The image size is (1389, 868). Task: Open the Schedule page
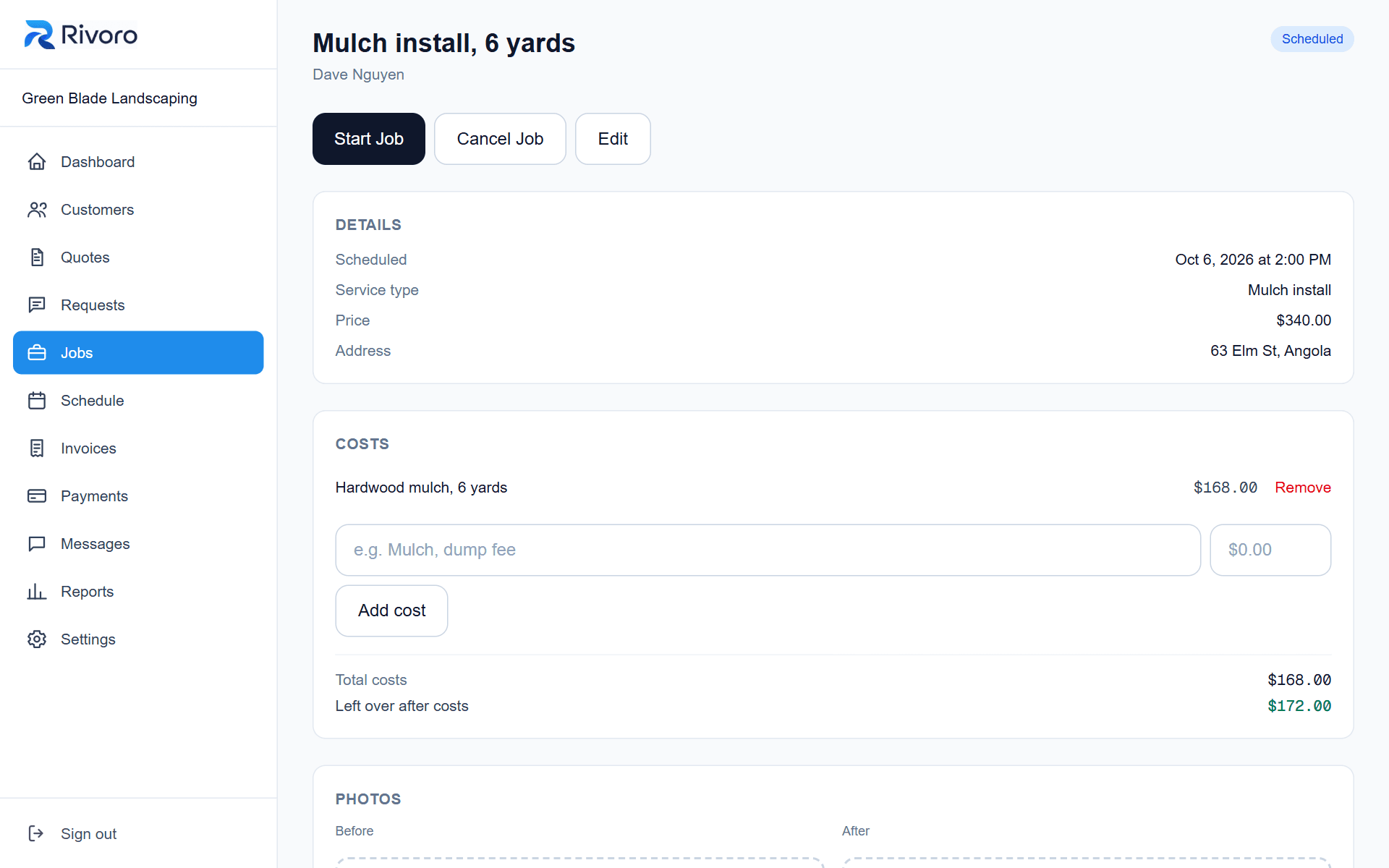[x=138, y=401]
